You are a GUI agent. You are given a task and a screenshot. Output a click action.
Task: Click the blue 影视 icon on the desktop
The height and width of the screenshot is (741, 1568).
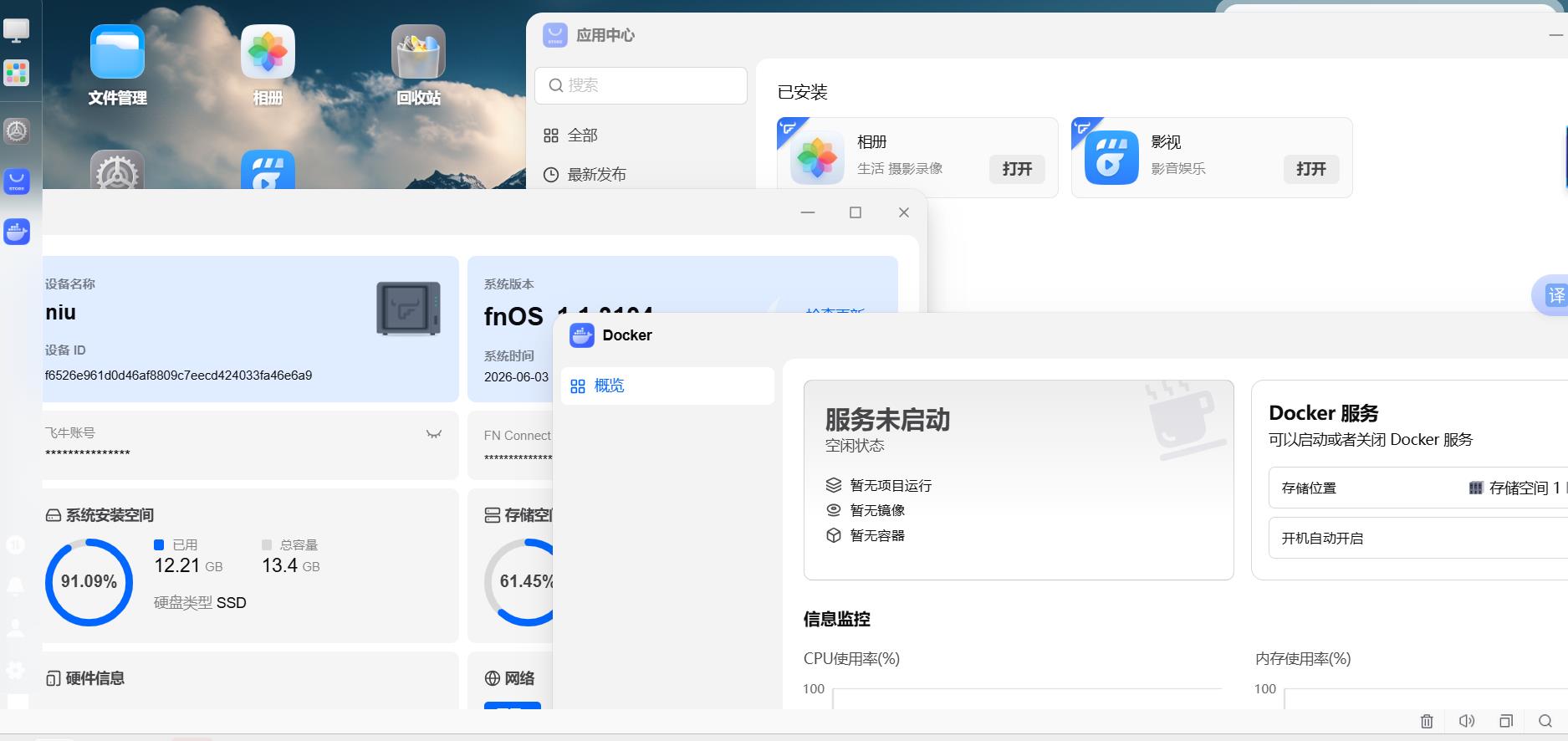pos(268,170)
